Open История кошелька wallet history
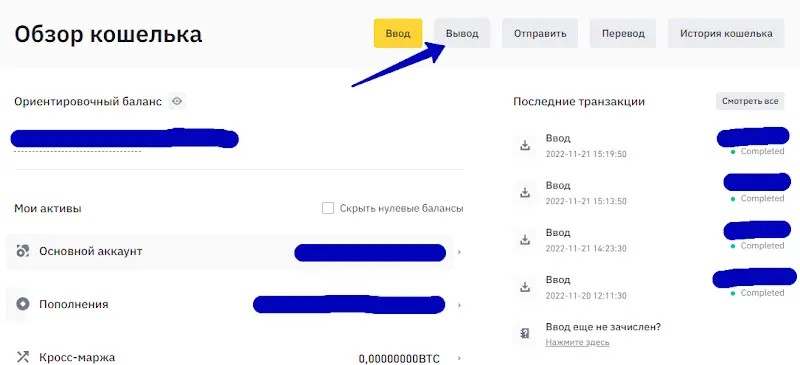This screenshot has width=800, height=365. [x=726, y=33]
